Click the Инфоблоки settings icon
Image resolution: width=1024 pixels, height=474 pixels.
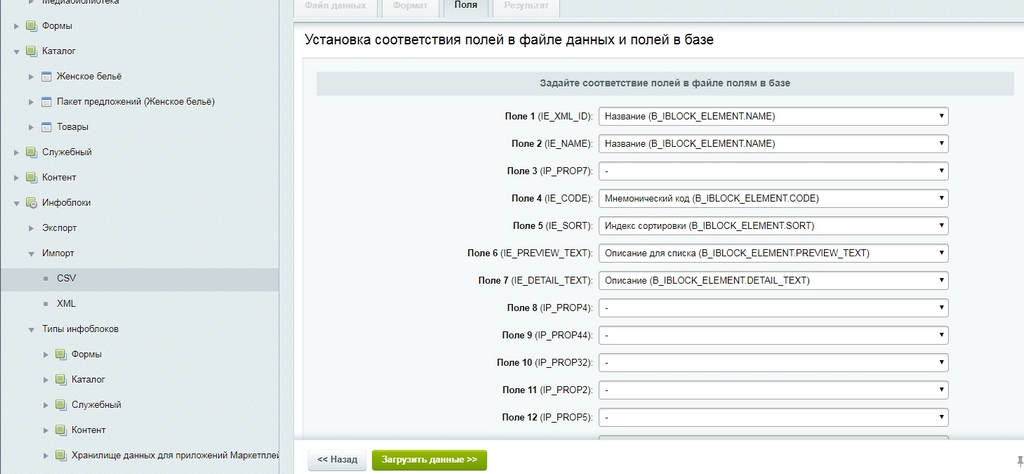pyautogui.click(x=31, y=203)
